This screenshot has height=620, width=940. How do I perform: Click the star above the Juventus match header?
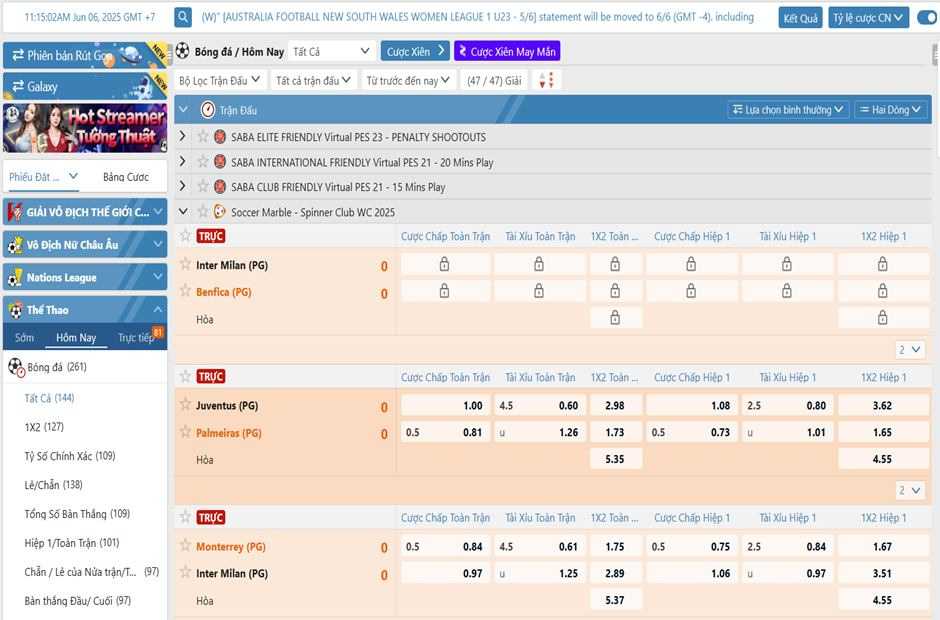(x=186, y=377)
